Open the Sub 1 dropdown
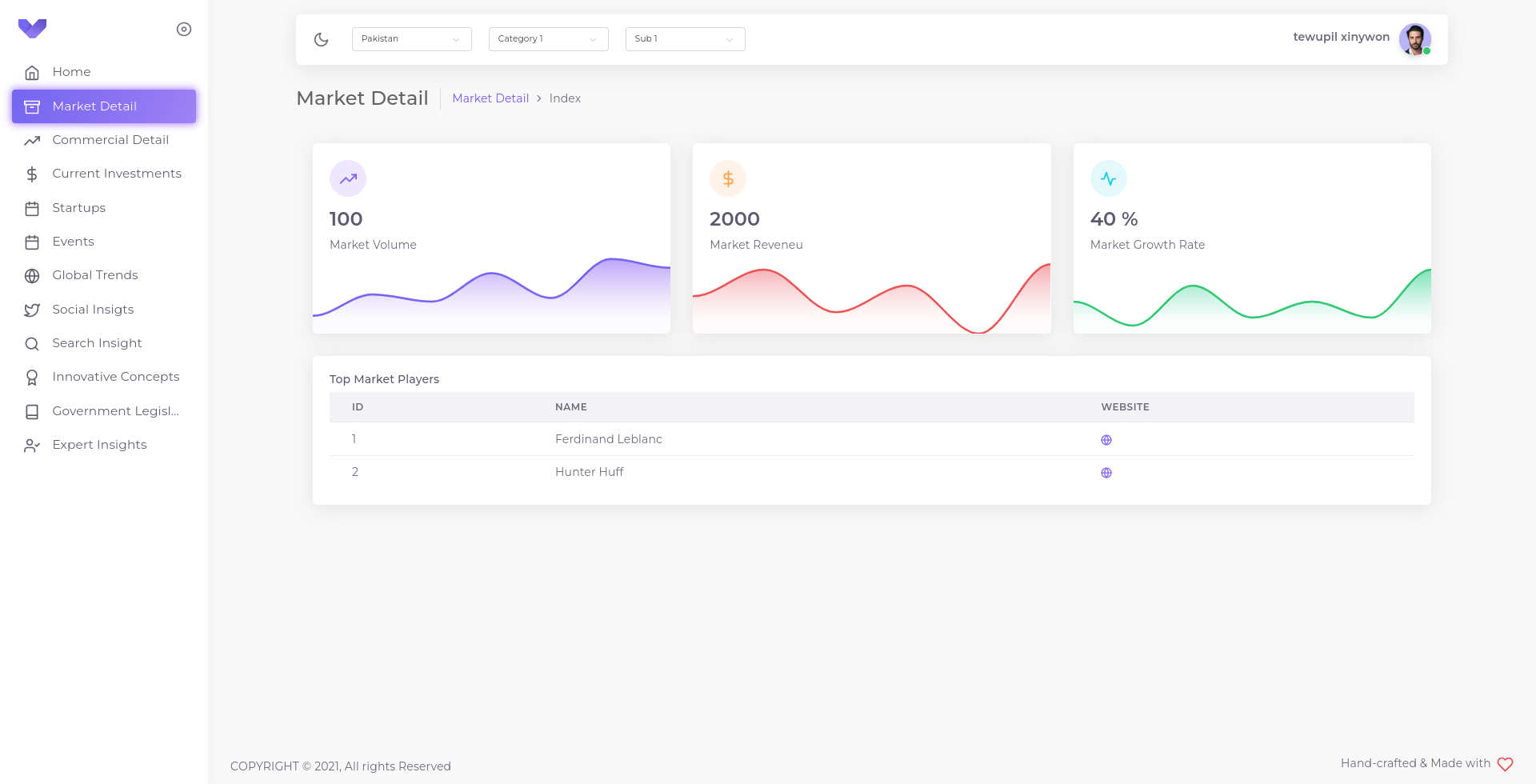 tap(685, 39)
